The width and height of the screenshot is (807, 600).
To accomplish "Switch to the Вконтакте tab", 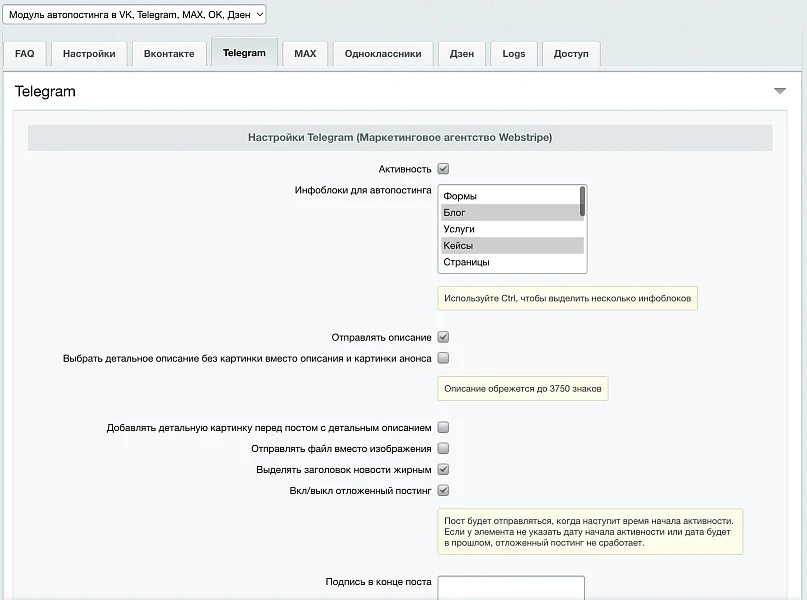I will [169, 54].
